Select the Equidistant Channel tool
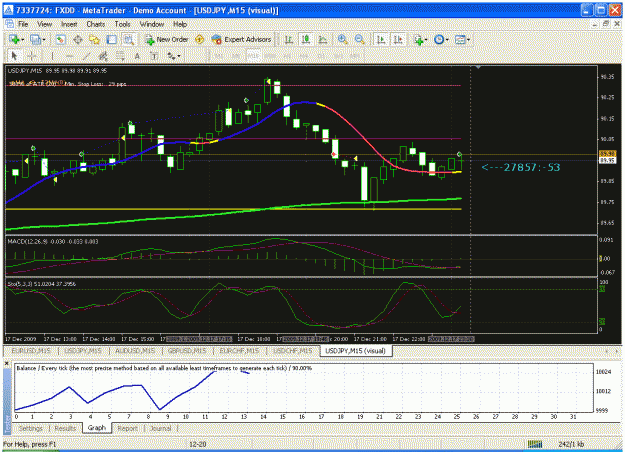This screenshot has height=452, width=625. [x=103, y=56]
